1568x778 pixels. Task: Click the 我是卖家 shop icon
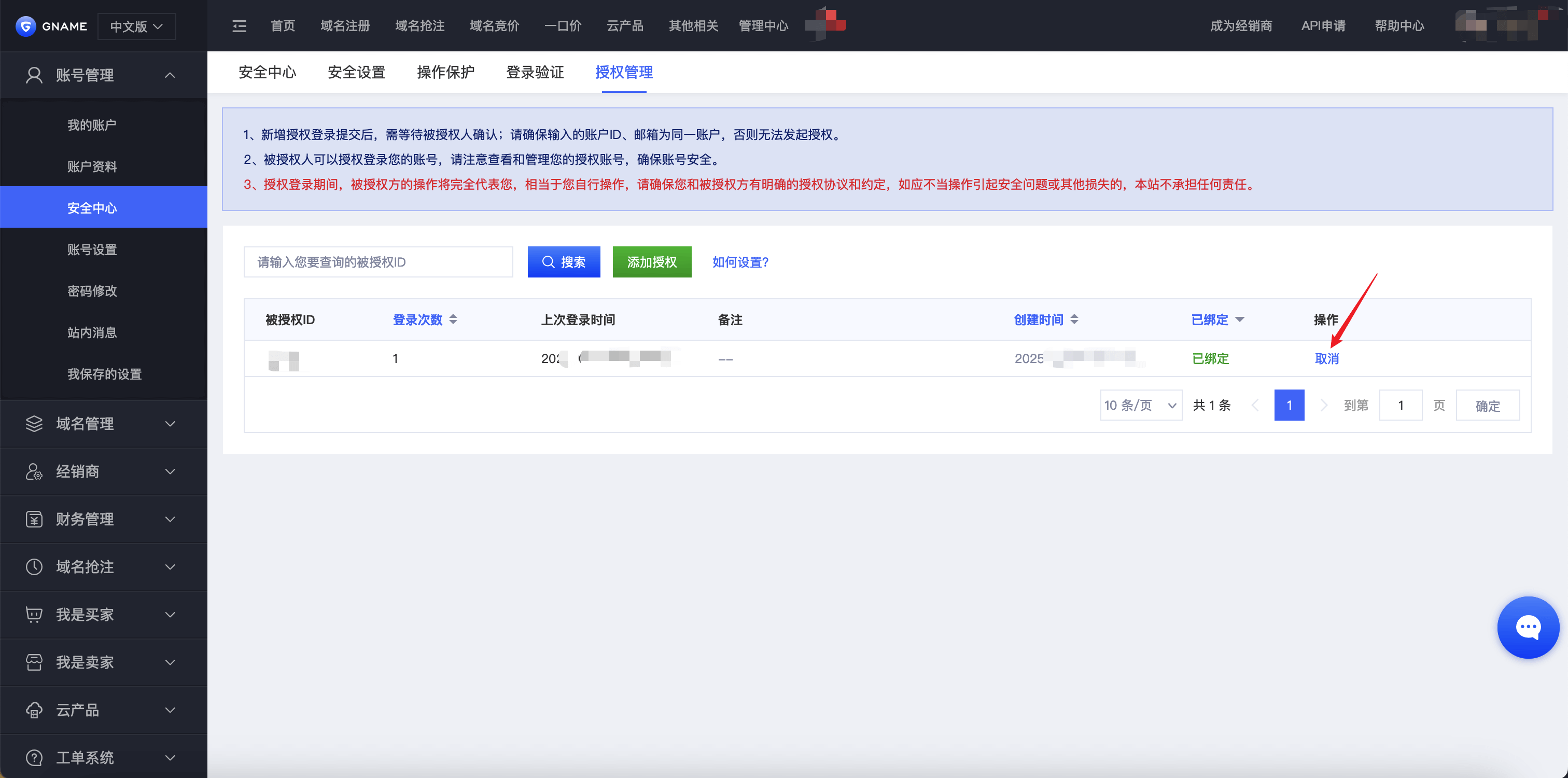[34, 662]
